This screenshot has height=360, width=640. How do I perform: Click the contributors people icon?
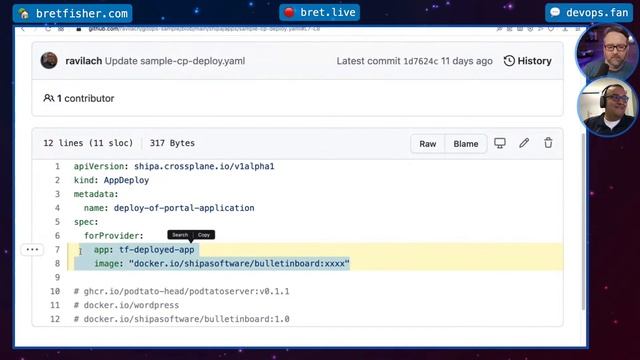(49, 98)
